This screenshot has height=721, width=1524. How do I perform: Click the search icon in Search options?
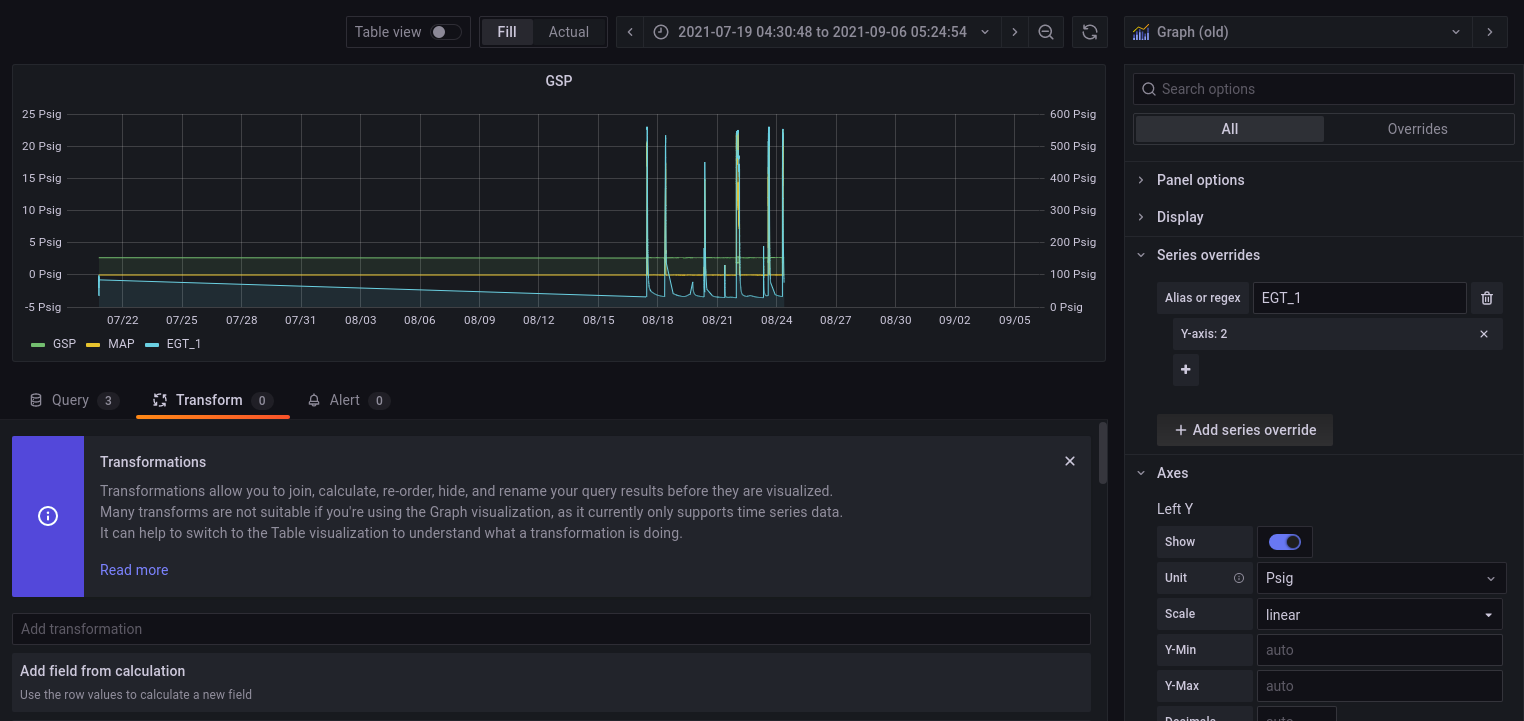coord(1148,89)
